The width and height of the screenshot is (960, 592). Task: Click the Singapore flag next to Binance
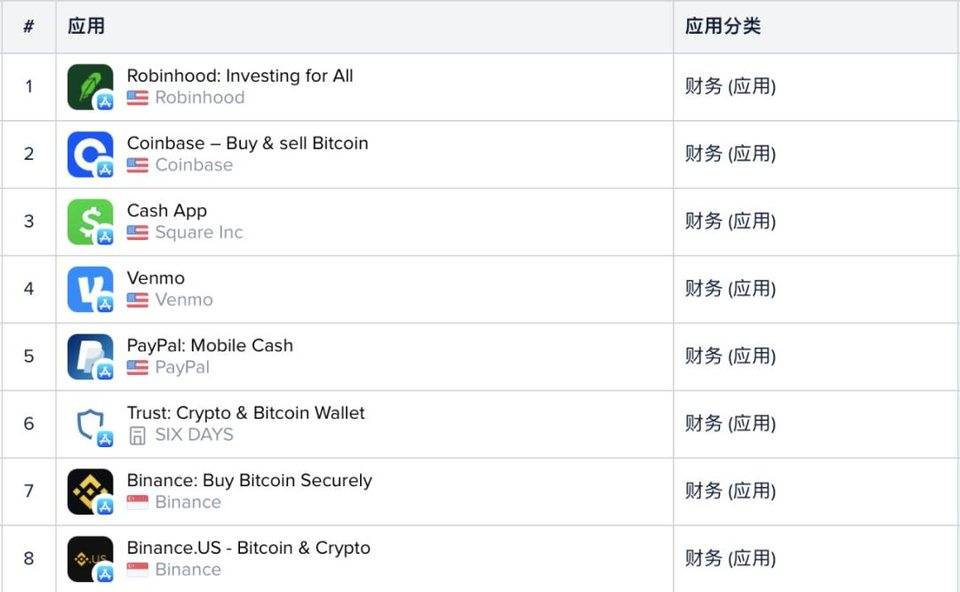(136, 503)
